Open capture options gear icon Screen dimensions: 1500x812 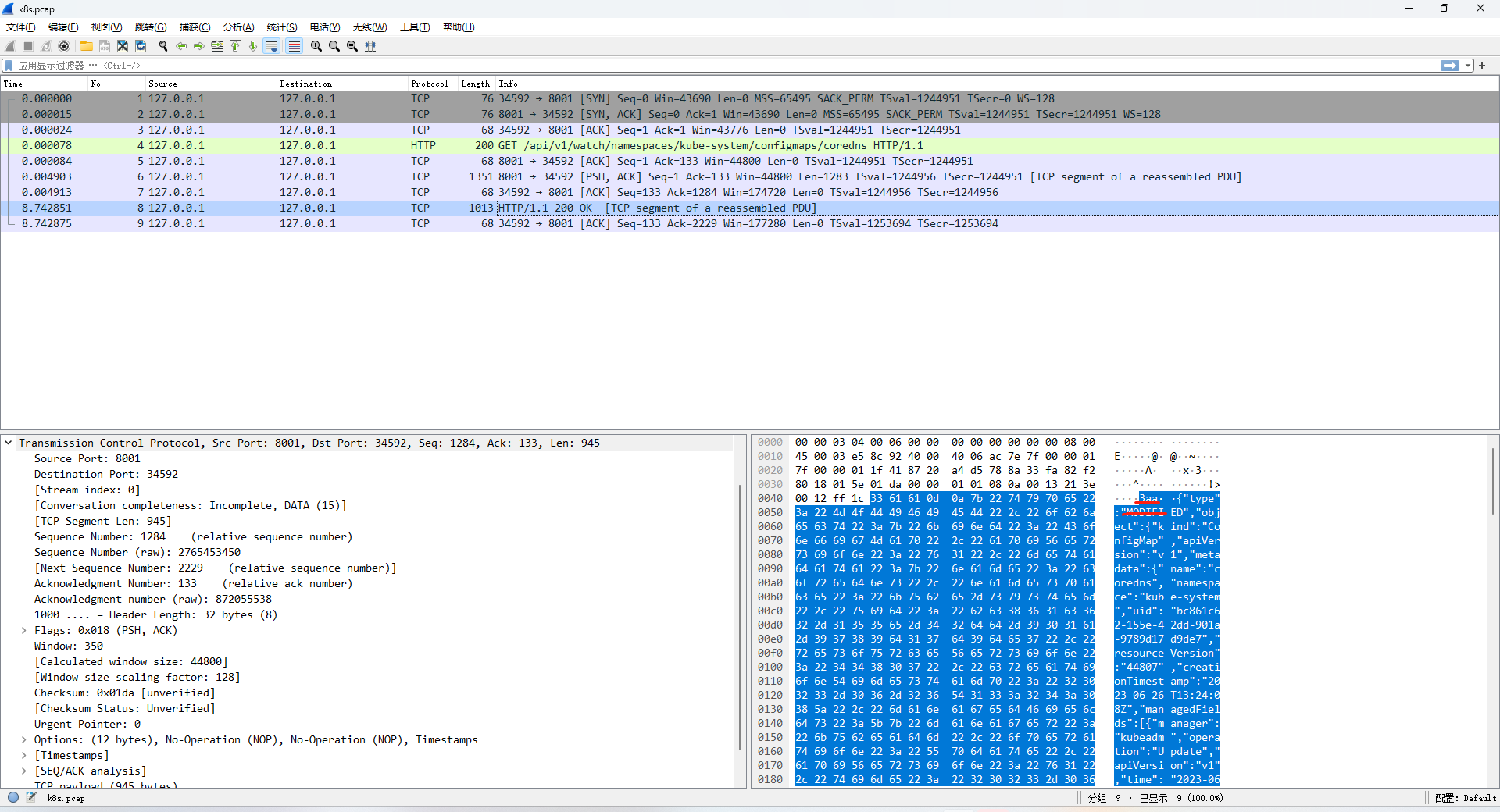64,46
